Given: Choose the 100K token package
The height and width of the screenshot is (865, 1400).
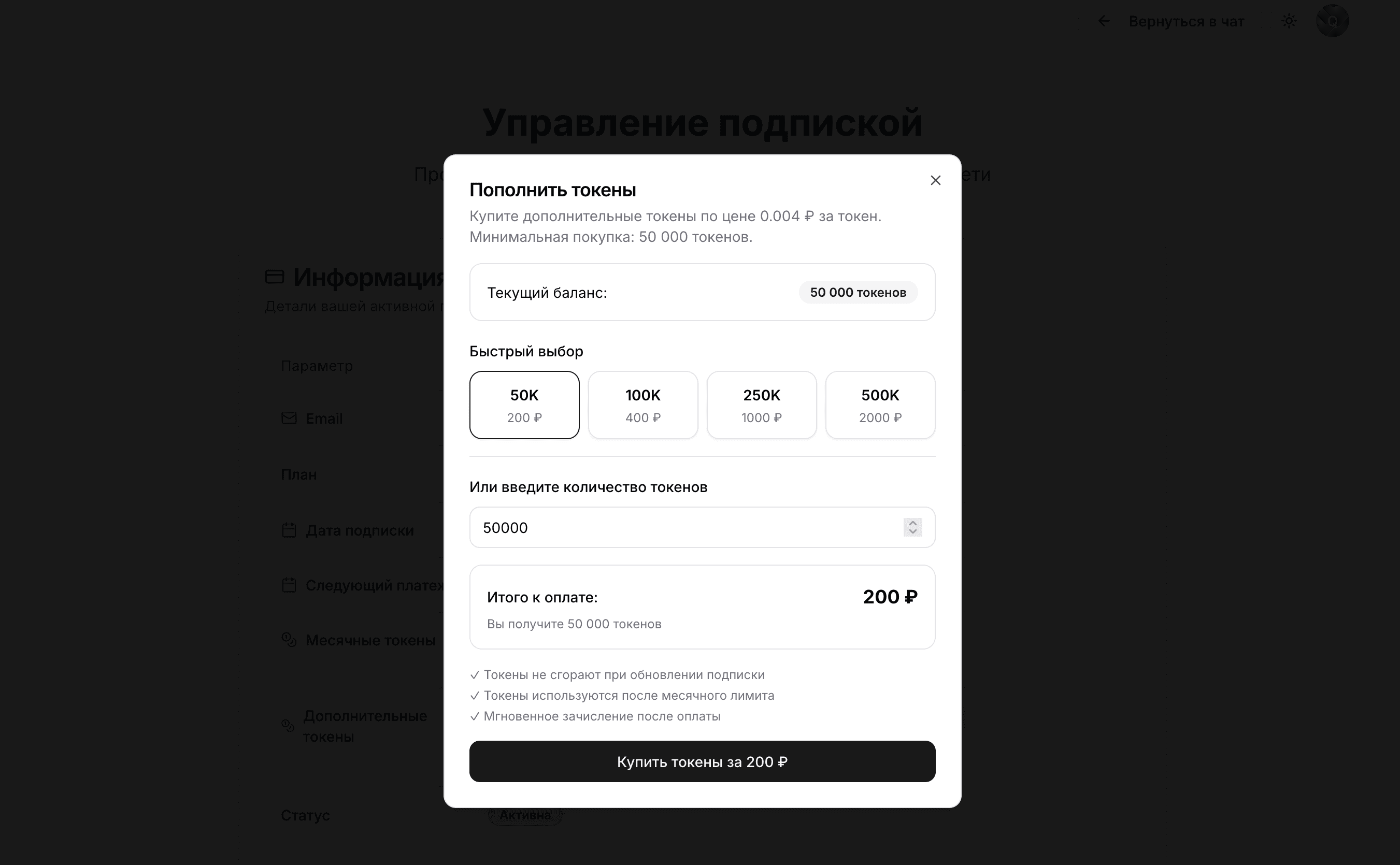Looking at the screenshot, I should pyautogui.click(x=642, y=405).
